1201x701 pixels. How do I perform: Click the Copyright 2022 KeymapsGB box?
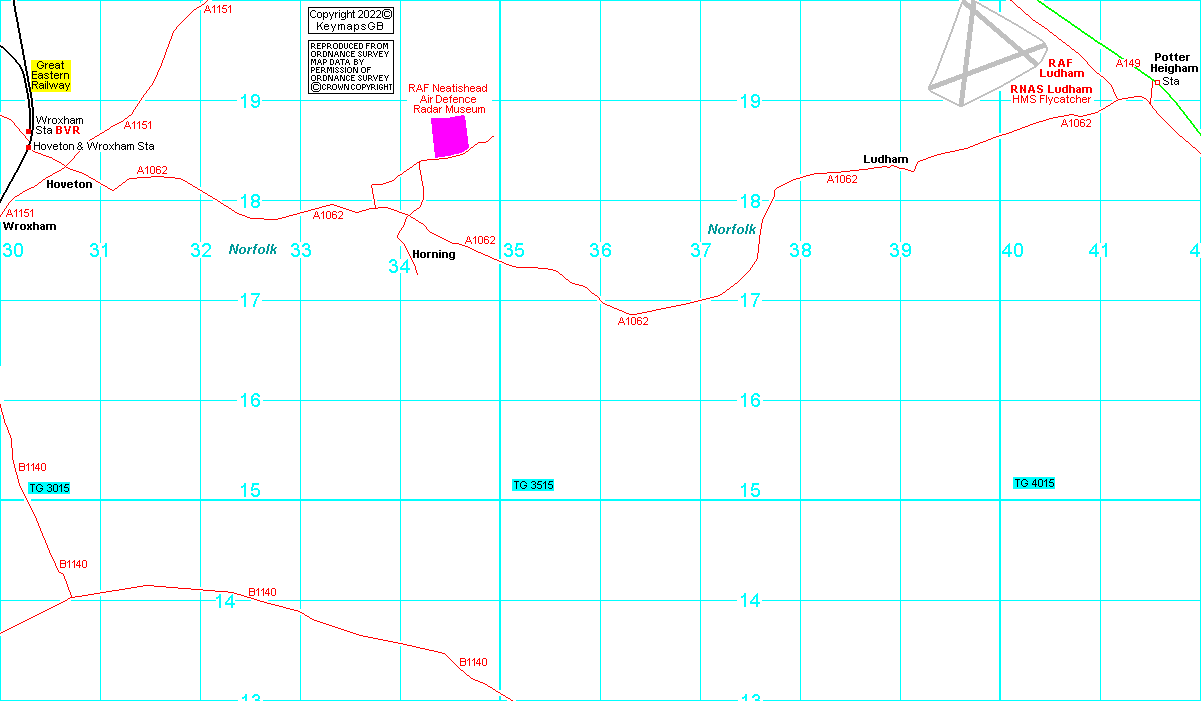coord(351,20)
